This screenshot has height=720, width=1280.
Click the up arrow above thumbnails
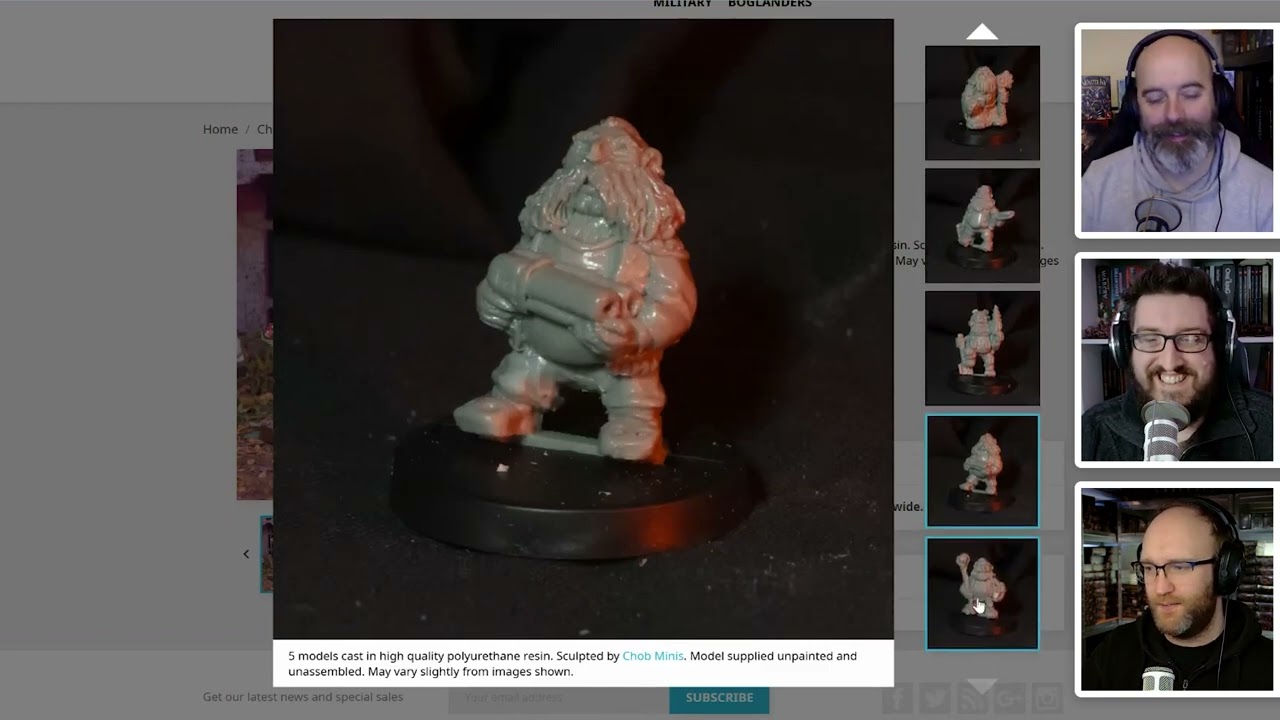point(982,32)
